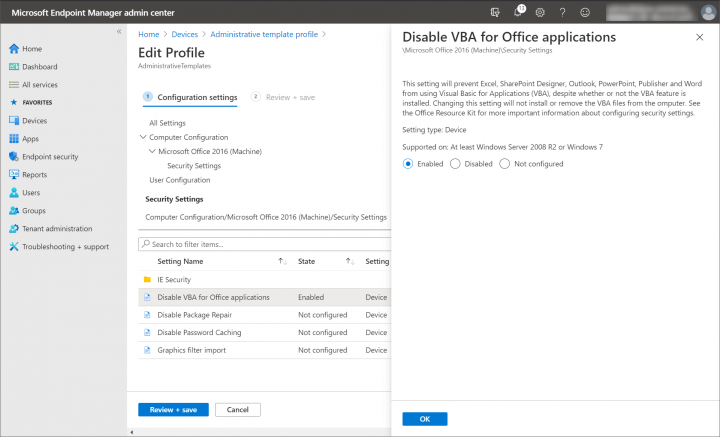The height and width of the screenshot is (437, 720).
Task: Open All services in sidebar
Action: pyautogui.click(x=40, y=85)
